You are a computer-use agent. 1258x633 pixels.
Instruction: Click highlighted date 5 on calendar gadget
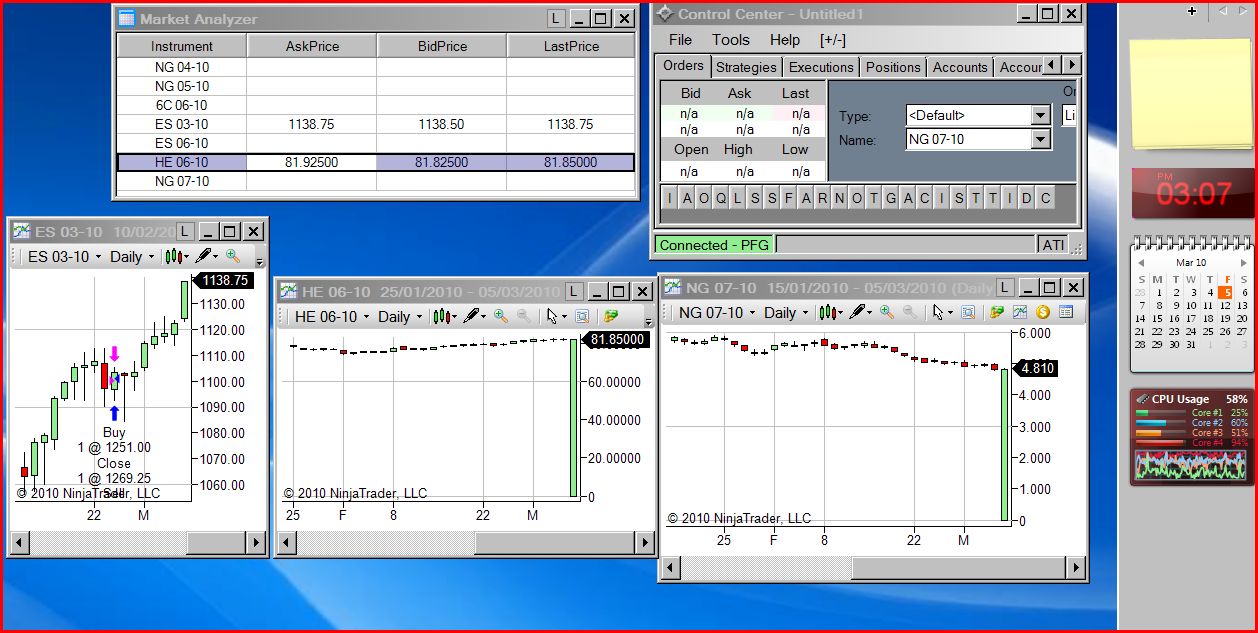coord(1227,292)
